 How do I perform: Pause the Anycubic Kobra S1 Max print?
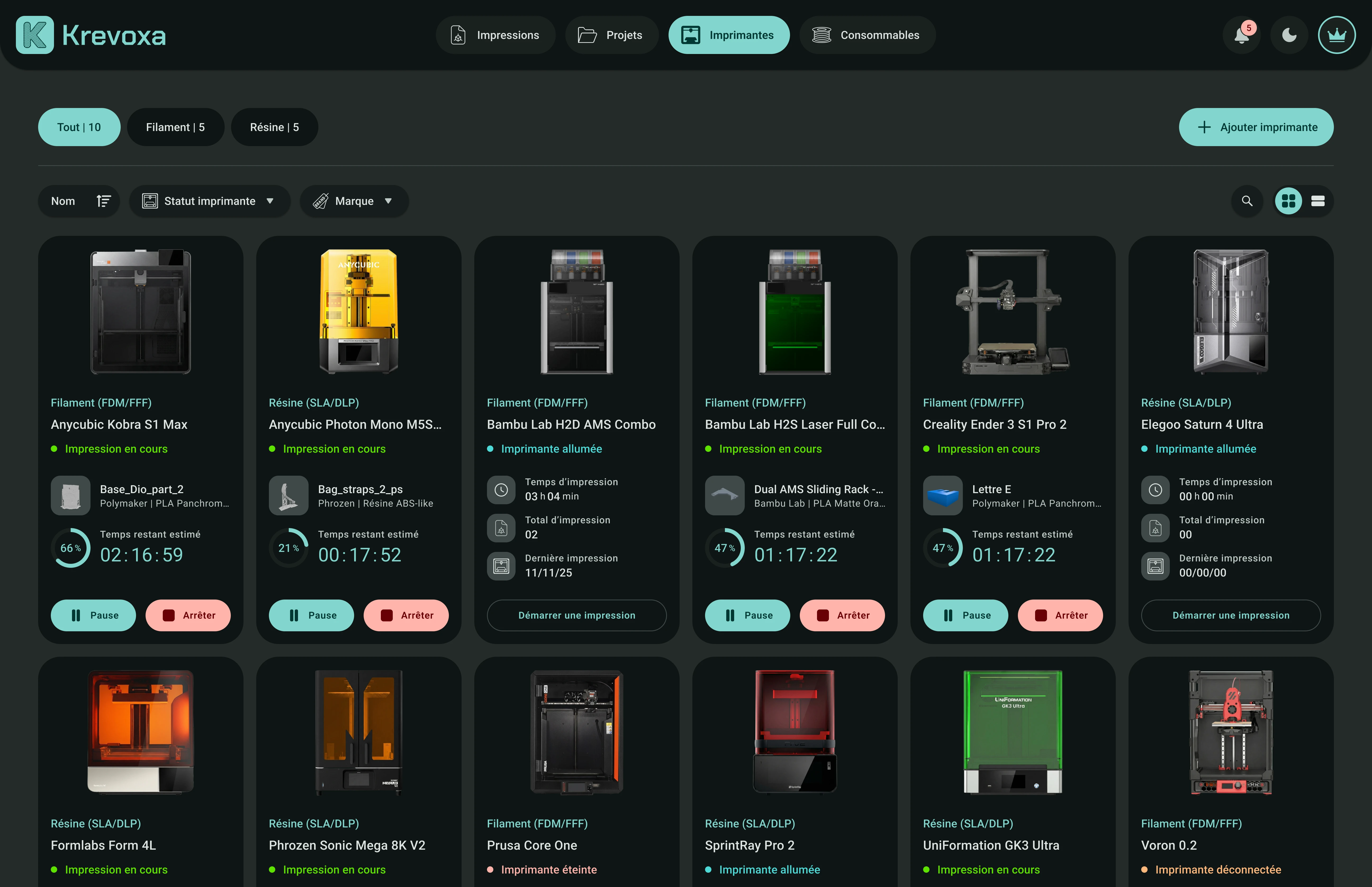pyautogui.click(x=93, y=615)
